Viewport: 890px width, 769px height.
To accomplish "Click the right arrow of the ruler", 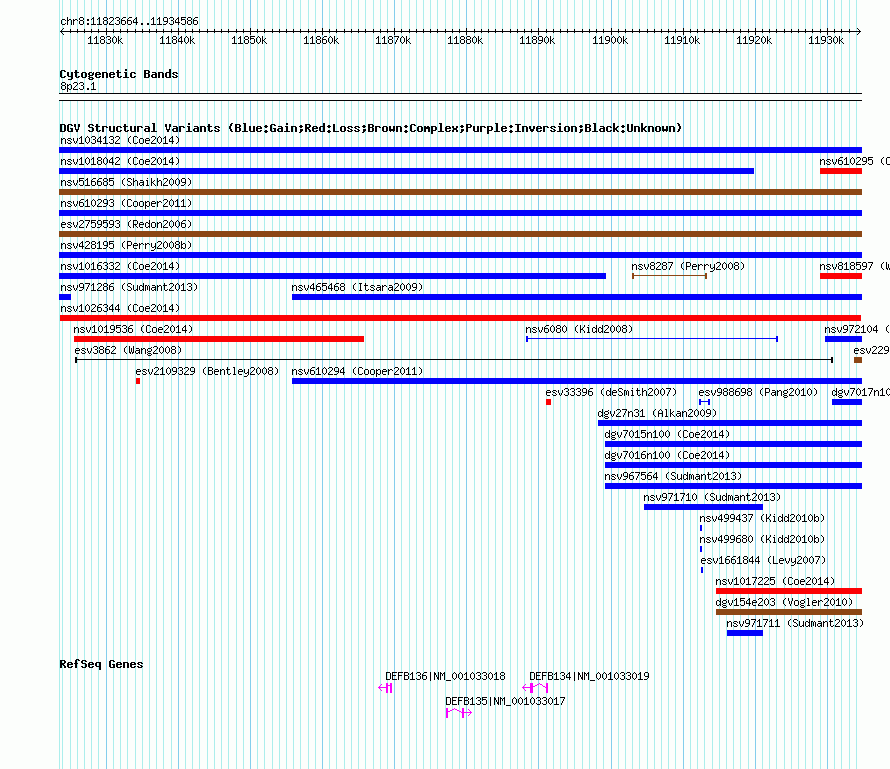I will pos(859,31).
